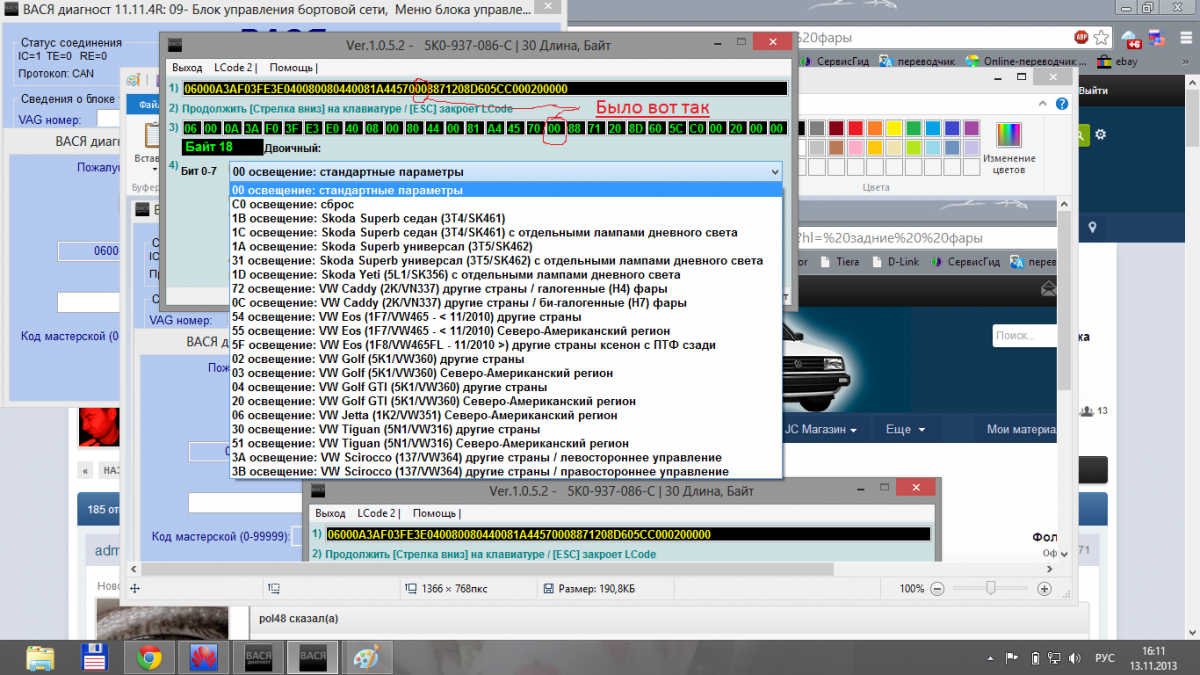Open the Action Center flag icon
Screen dimensions: 1200x675
tap(1012, 657)
